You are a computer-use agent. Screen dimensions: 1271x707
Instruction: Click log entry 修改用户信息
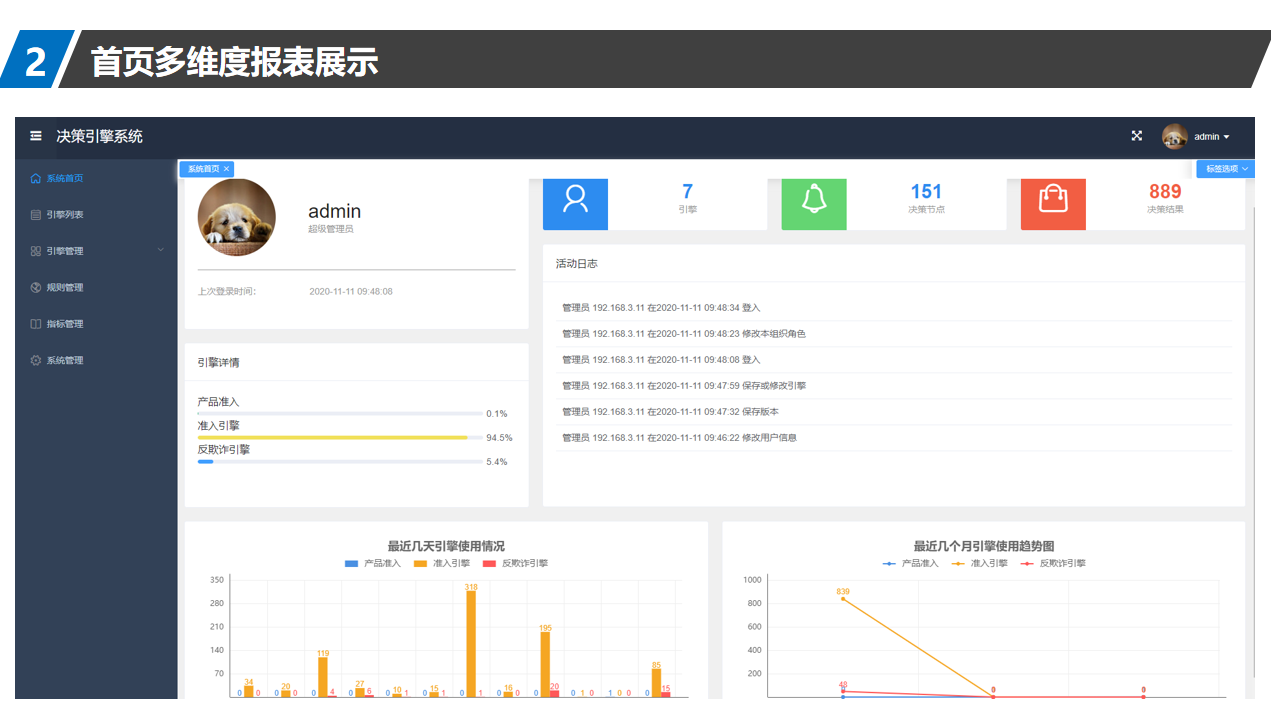pos(894,438)
